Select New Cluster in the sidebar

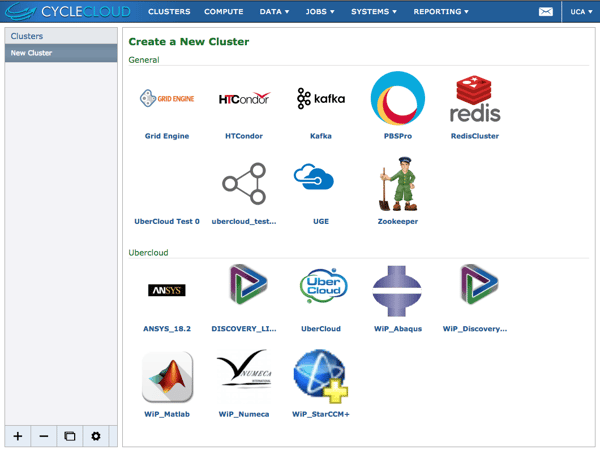point(61,53)
